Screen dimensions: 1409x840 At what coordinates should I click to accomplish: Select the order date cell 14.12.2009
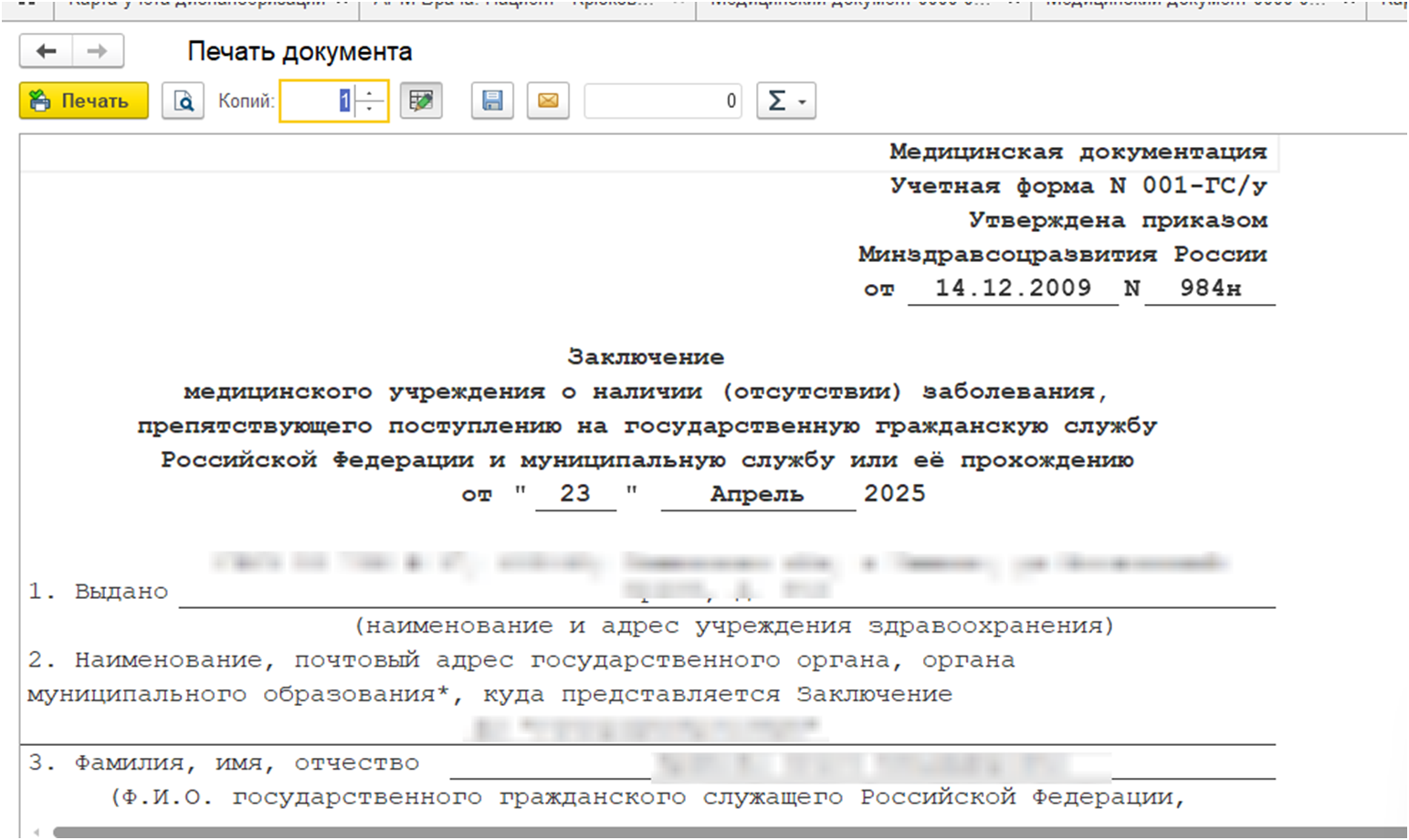(1012, 289)
